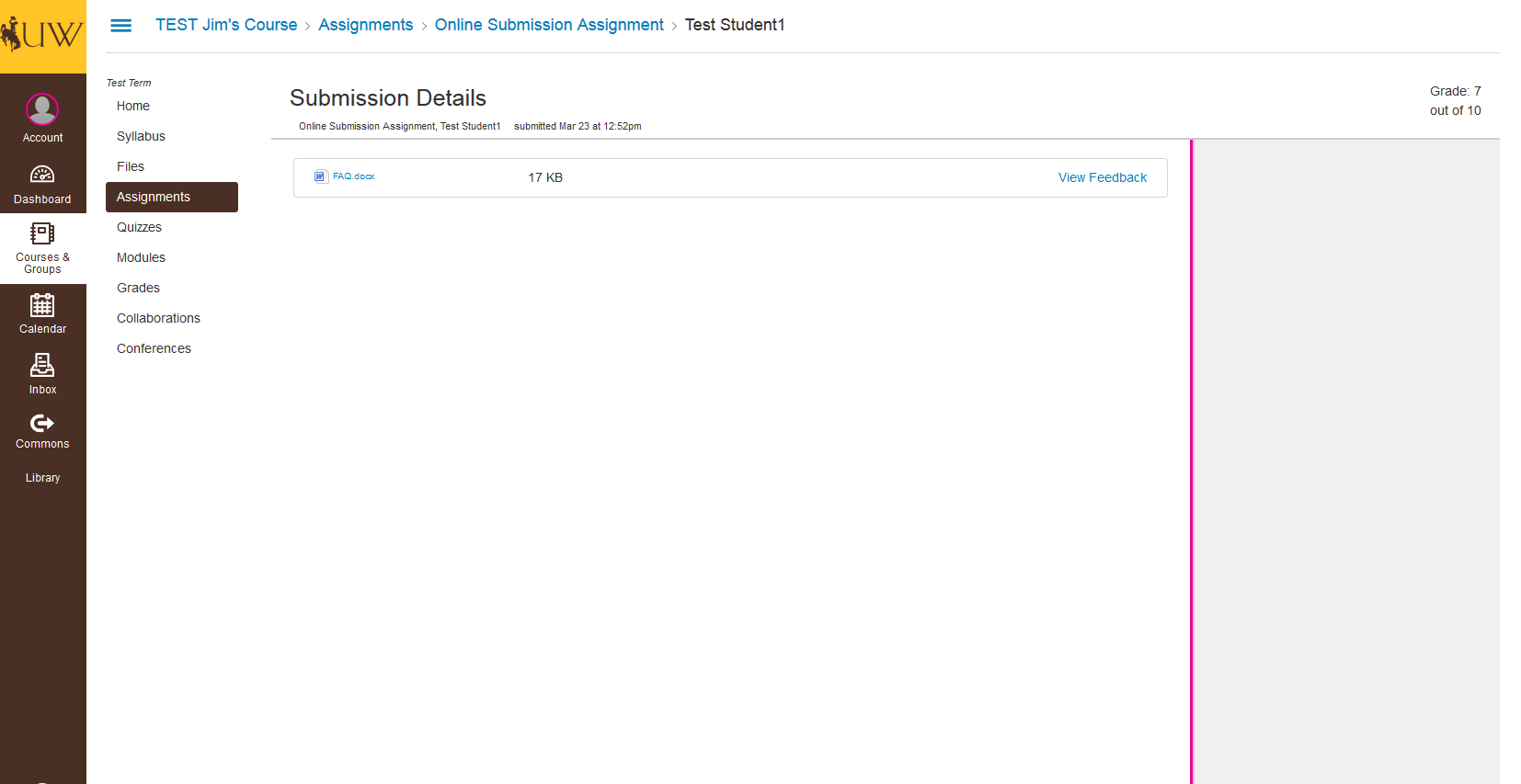Open the Inbox icon
This screenshot has width=1521, height=784.
click(42, 366)
